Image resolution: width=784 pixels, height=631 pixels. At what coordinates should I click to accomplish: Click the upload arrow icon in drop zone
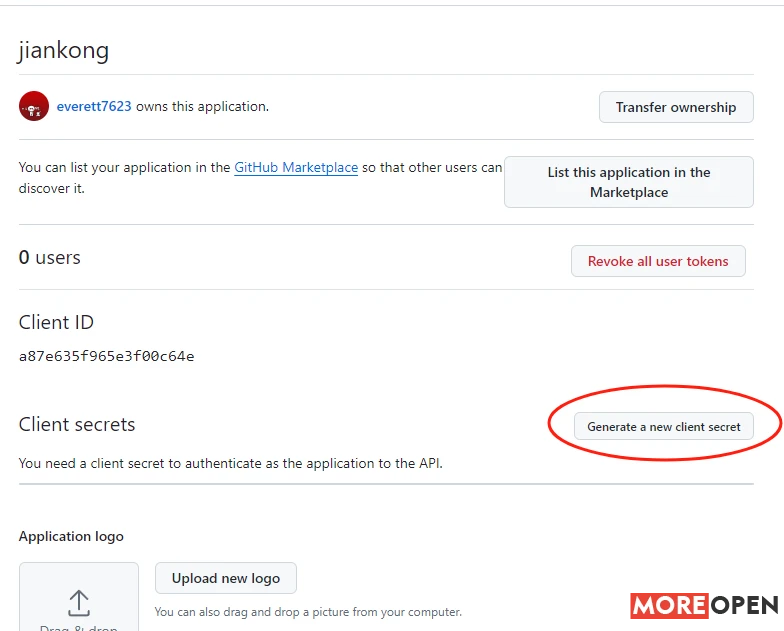coord(79,603)
